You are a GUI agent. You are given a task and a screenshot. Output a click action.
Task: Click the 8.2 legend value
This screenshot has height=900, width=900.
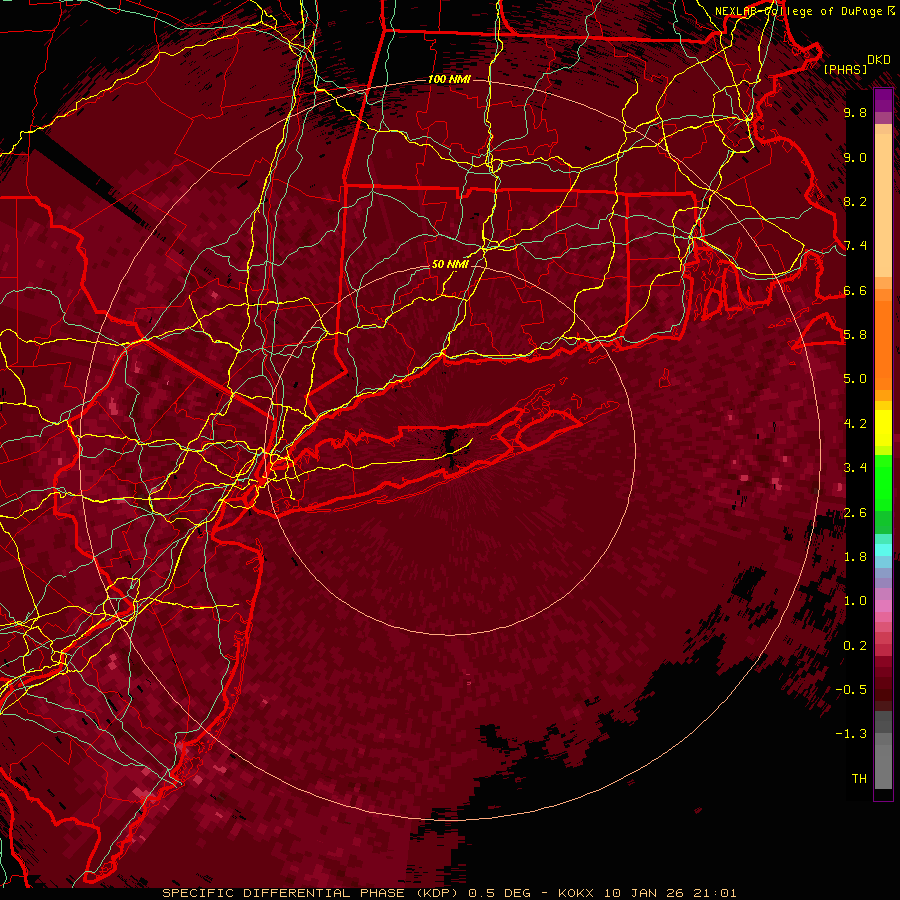click(x=855, y=201)
